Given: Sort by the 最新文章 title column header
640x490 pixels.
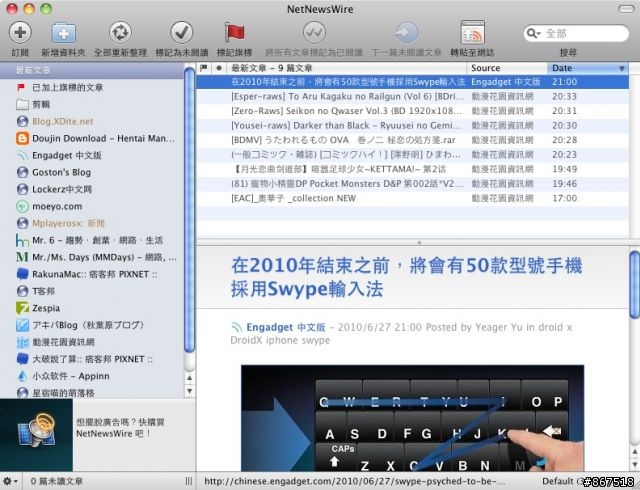Looking at the screenshot, I should tap(347, 68).
